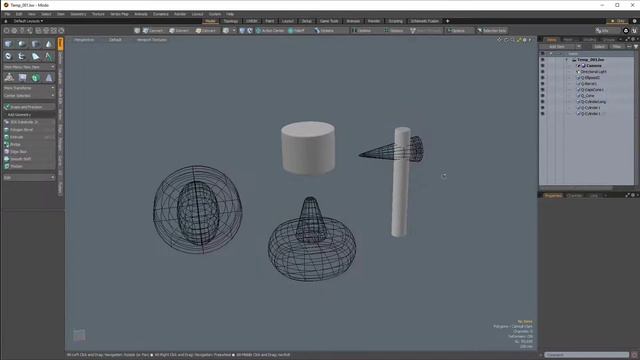
Task: Activate the Bridge tool
Action: 29,144
